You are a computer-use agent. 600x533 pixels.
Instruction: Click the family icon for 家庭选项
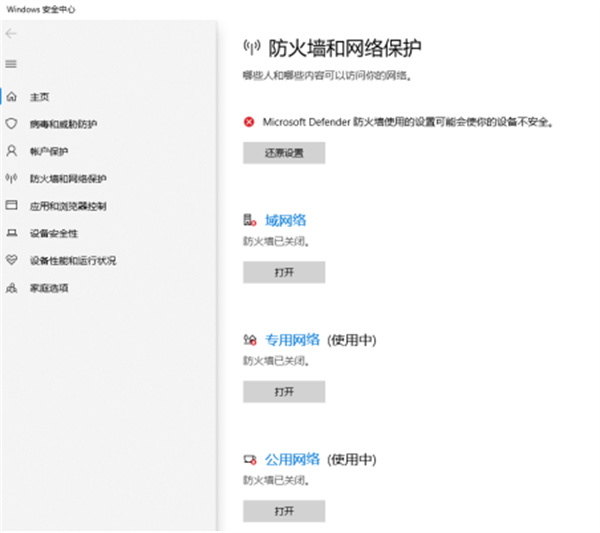click(x=11, y=288)
